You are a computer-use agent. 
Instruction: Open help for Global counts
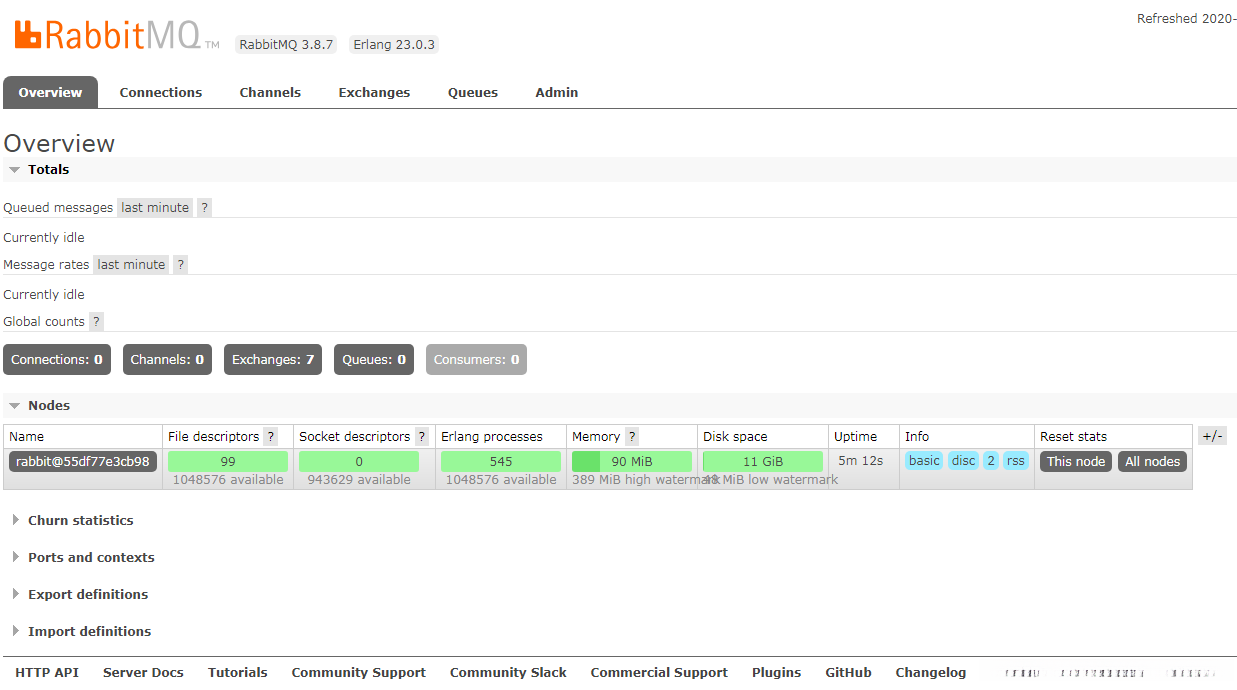pos(96,322)
